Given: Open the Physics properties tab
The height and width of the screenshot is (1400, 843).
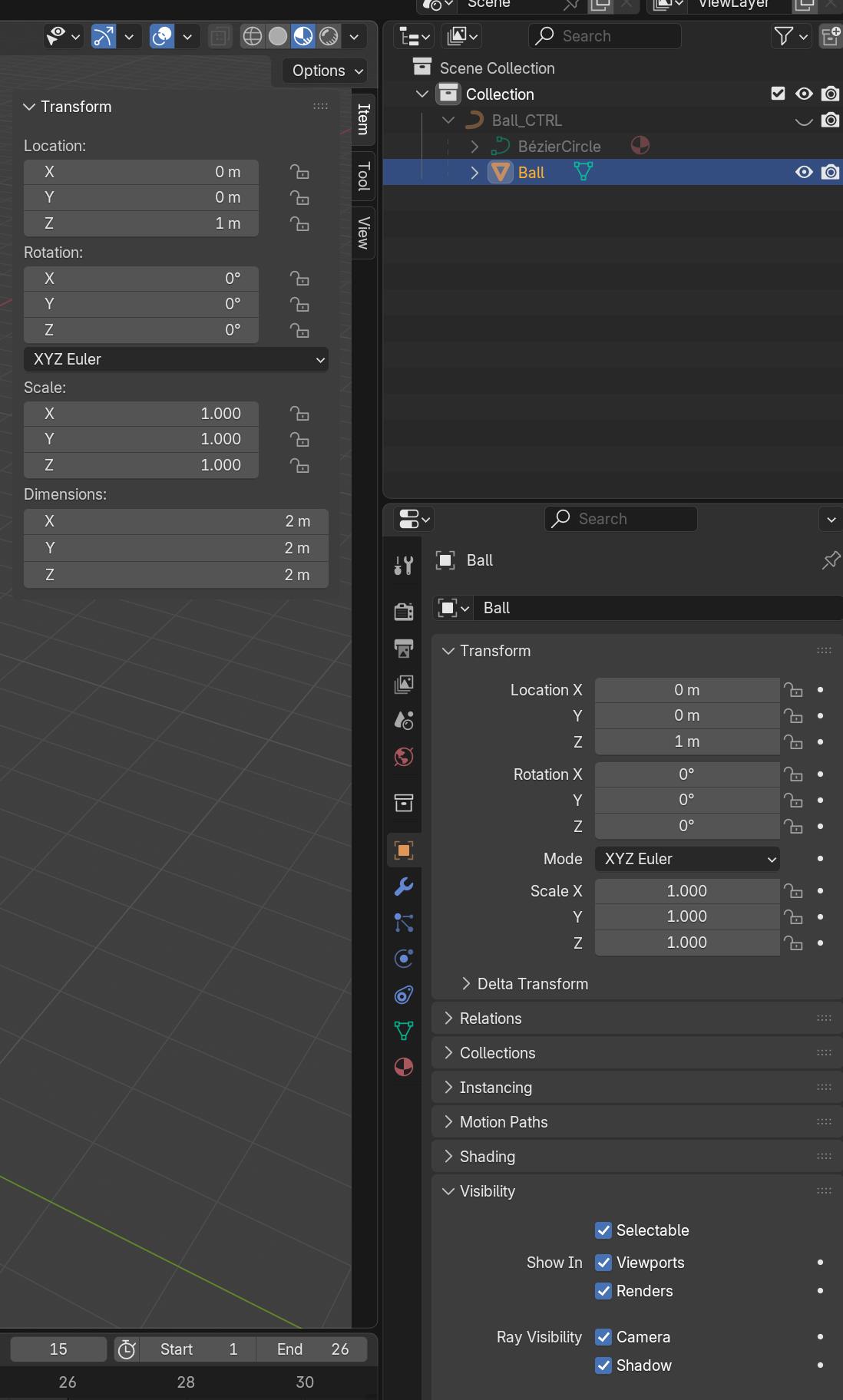Looking at the screenshot, I should (x=404, y=958).
